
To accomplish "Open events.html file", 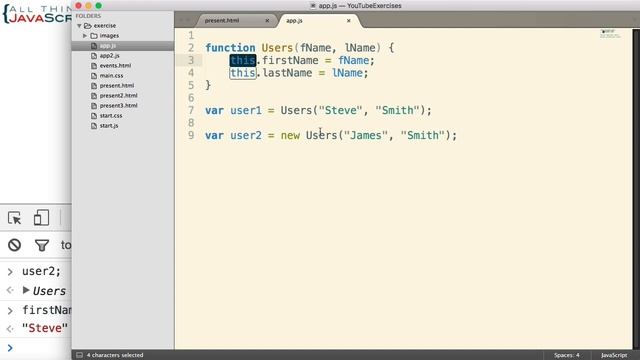I will pos(115,65).
